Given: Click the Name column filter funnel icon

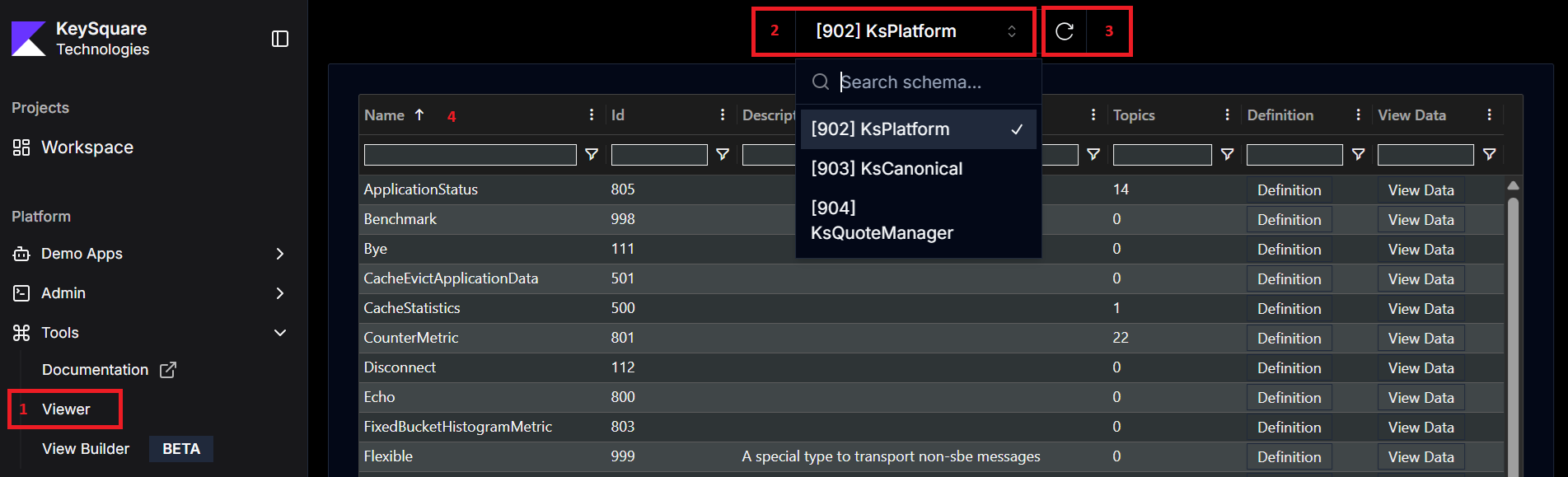Looking at the screenshot, I should coord(591,154).
